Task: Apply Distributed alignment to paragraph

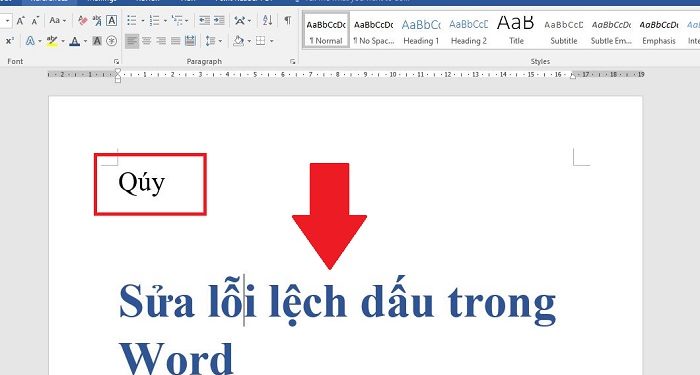Action: 190,42
